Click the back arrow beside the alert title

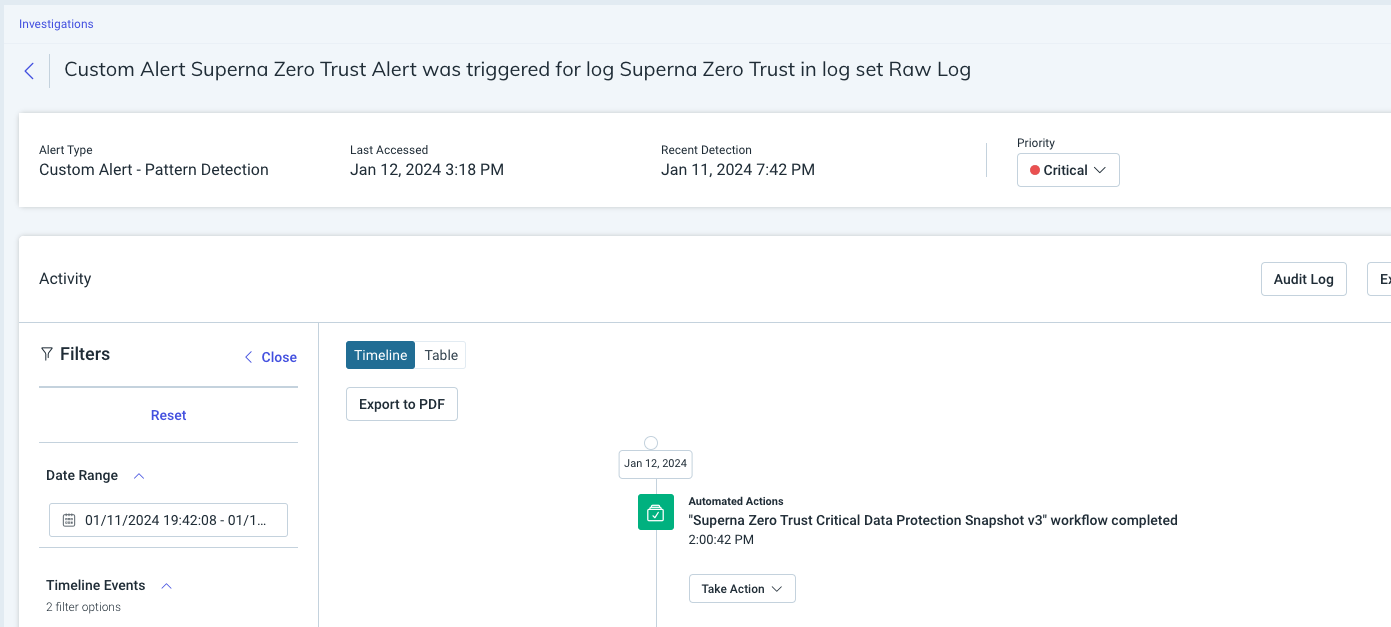[28, 70]
